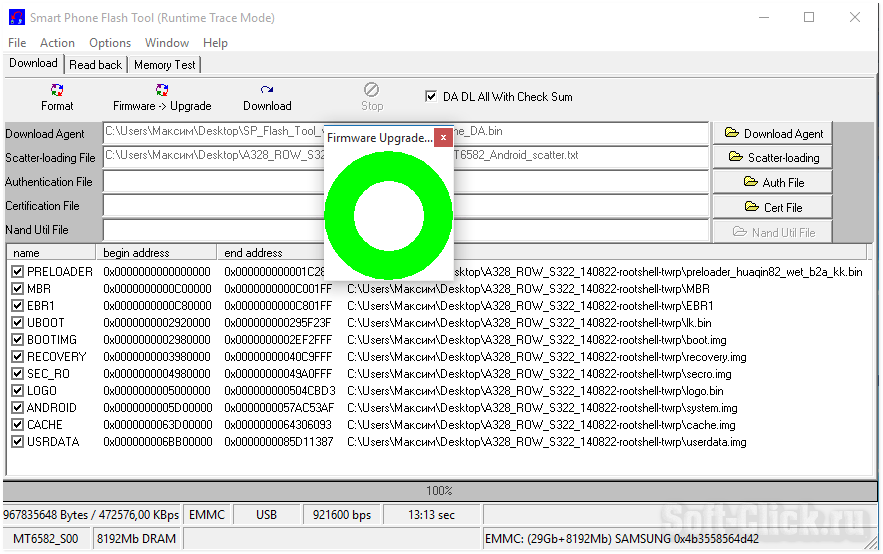
Task: Switch to the Memory Test tab
Action: 165,64
